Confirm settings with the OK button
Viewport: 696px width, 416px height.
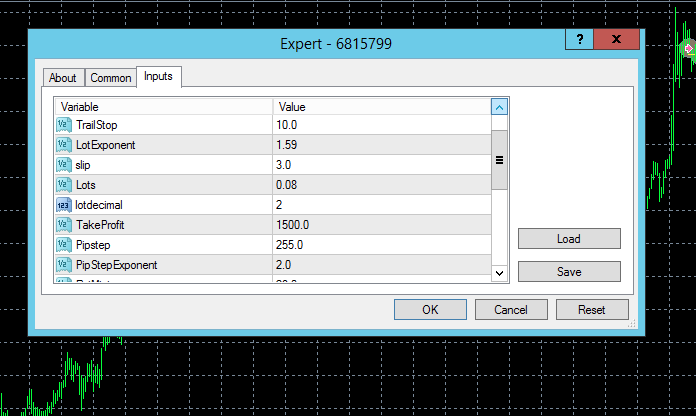(x=430, y=309)
